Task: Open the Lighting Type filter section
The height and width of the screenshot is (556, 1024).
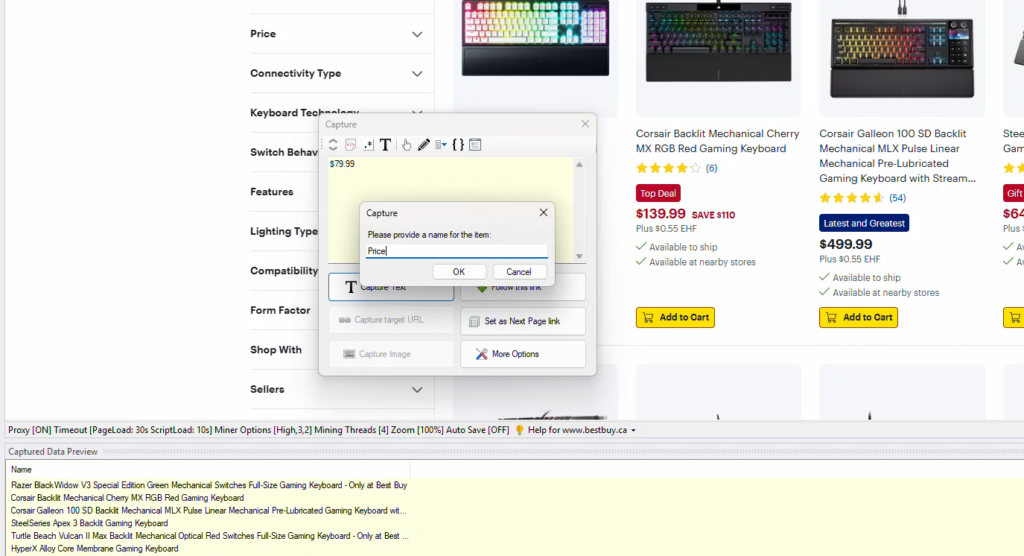Action: coord(284,231)
